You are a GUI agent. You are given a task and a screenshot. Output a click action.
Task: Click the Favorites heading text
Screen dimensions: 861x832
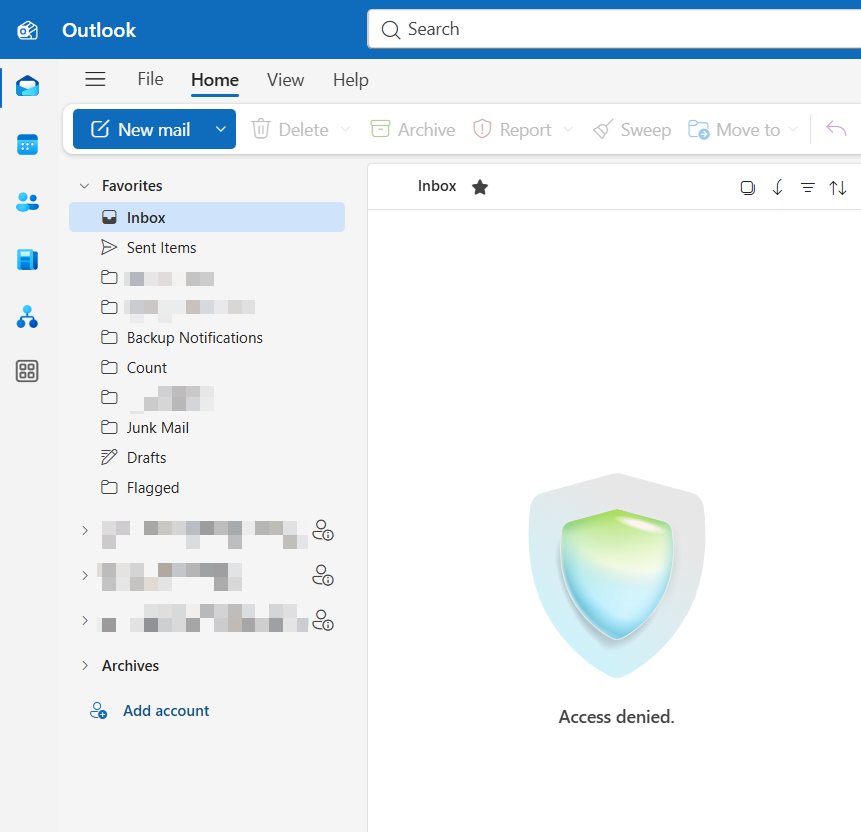click(132, 186)
